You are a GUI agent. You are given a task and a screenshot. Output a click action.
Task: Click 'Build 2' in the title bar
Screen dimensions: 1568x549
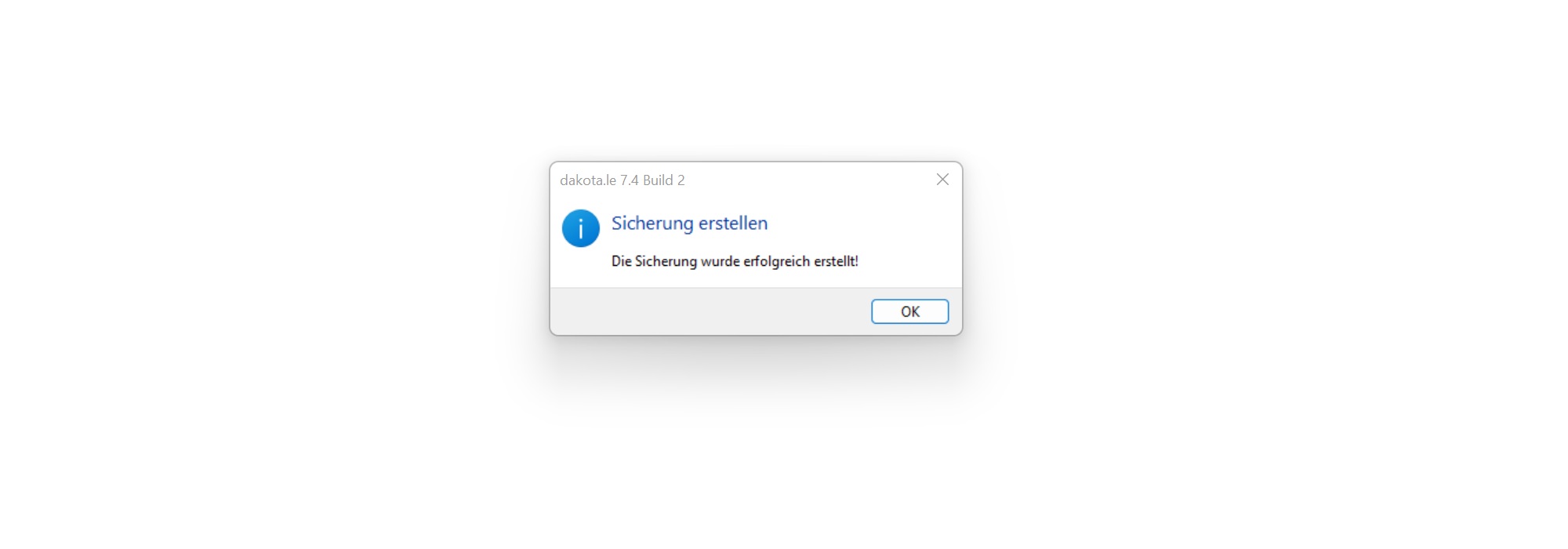[x=664, y=180]
